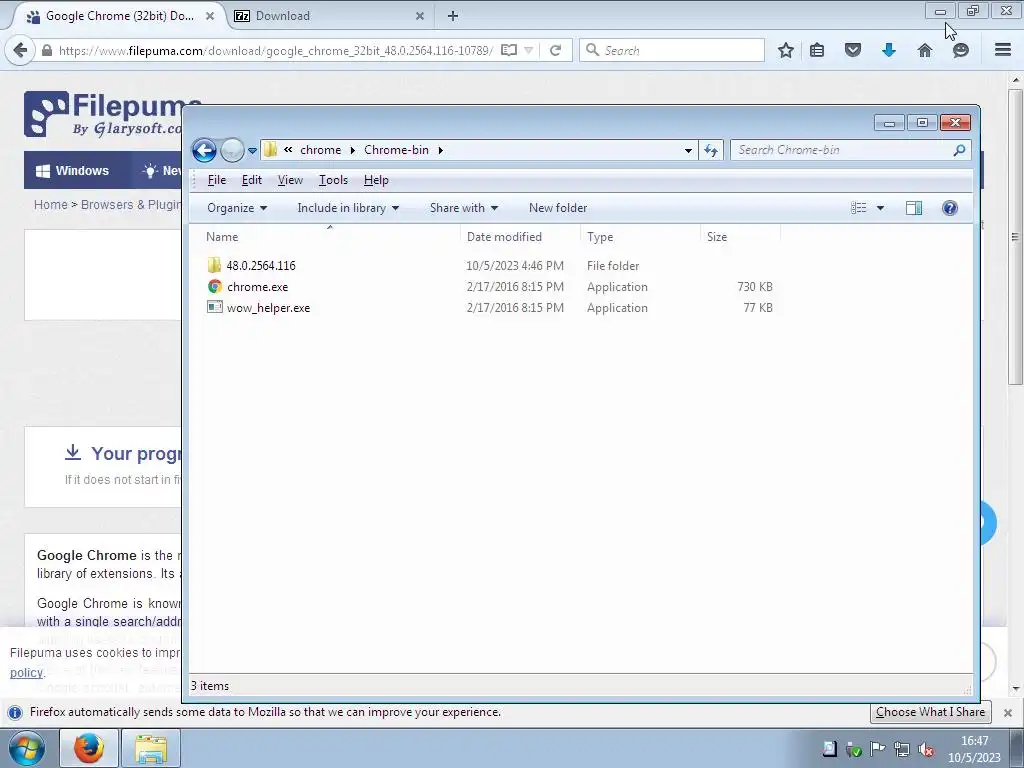The height and width of the screenshot is (768, 1024).
Task: Go to Firefox home page
Action: (925, 50)
